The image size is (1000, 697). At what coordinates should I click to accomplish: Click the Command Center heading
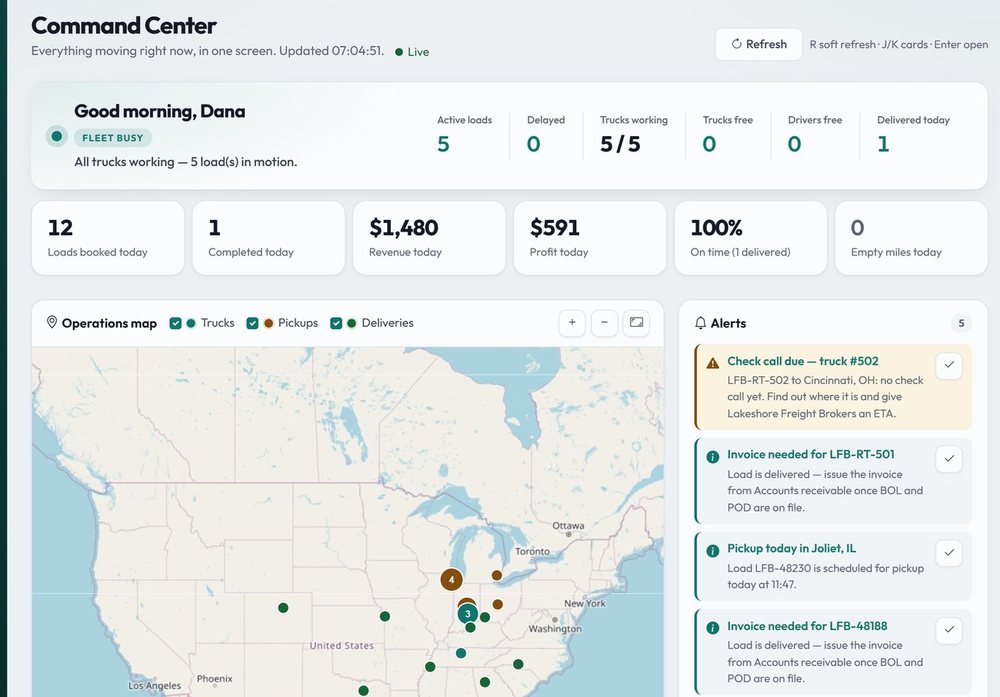[124, 26]
